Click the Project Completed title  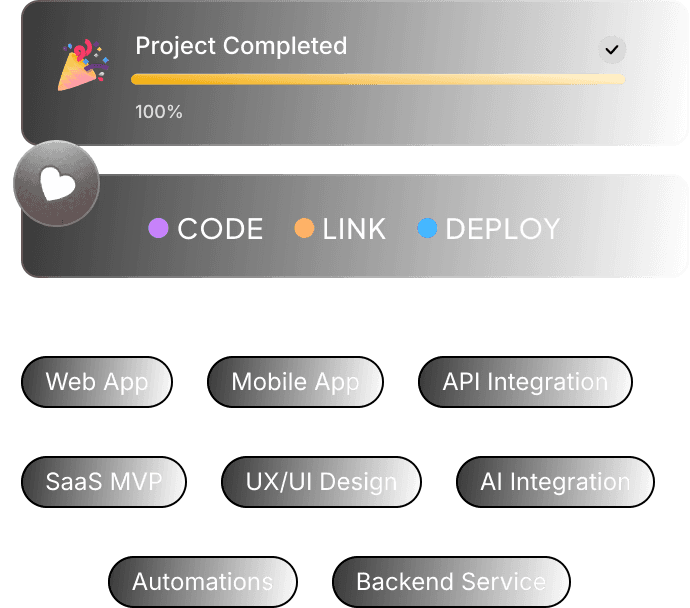pos(241,46)
